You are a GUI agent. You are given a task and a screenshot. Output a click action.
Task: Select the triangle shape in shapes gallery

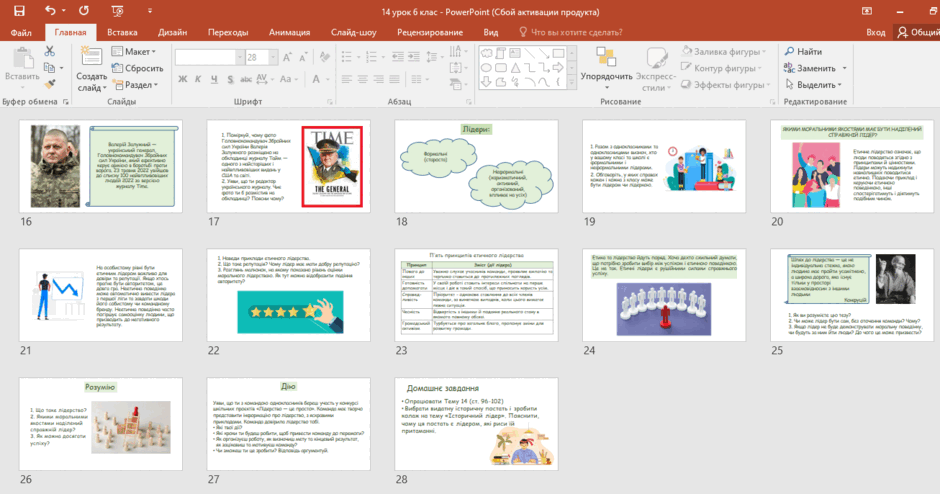click(x=515, y=68)
